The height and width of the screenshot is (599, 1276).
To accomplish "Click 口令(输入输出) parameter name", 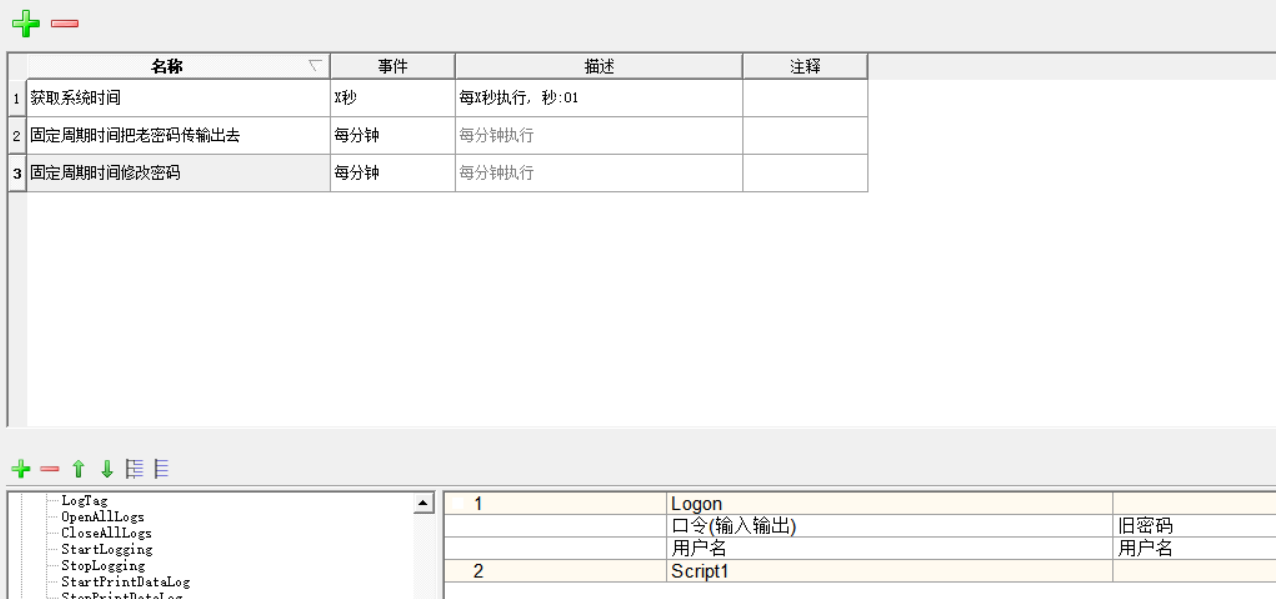I will [890, 526].
